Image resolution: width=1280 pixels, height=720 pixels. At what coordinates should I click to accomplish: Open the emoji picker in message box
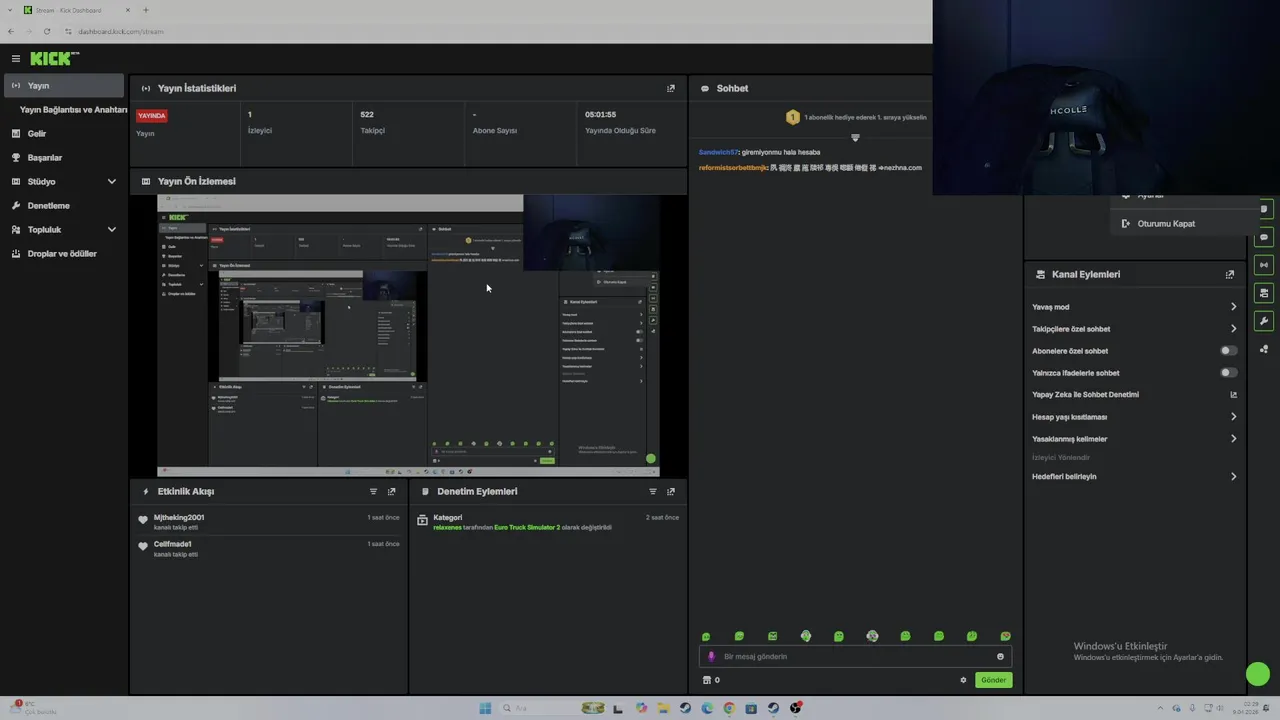click(1000, 657)
